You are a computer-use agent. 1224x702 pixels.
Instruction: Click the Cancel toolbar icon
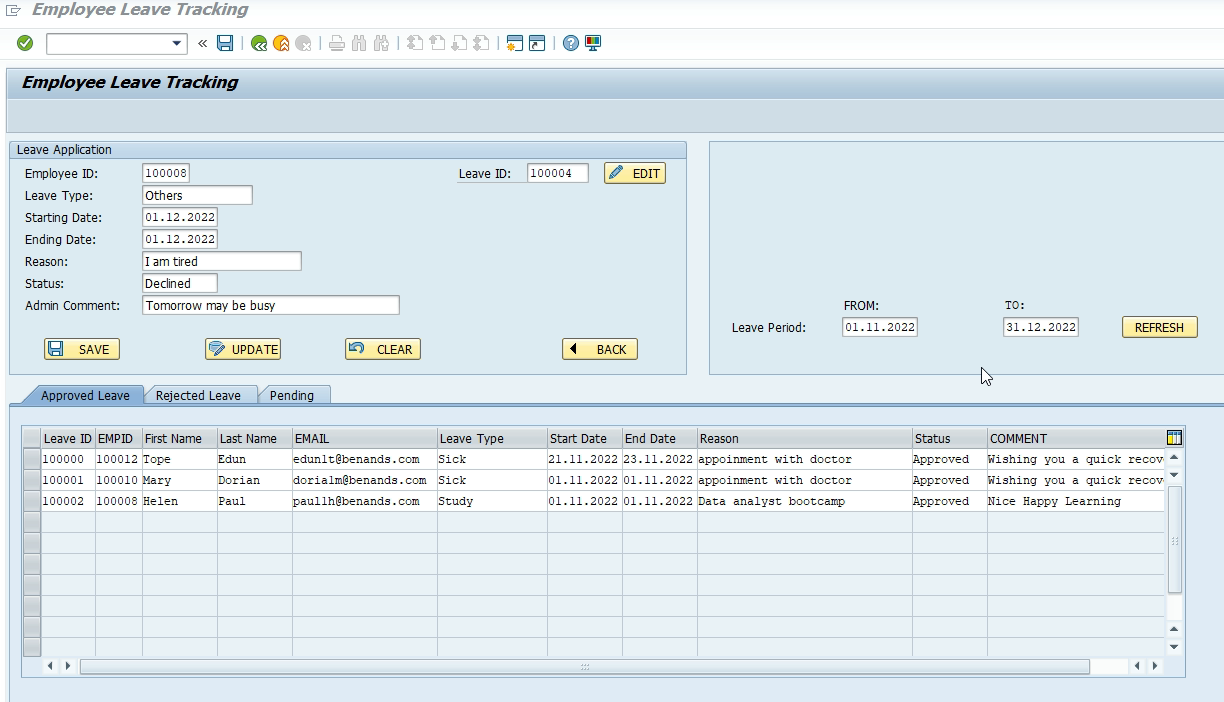pos(301,43)
